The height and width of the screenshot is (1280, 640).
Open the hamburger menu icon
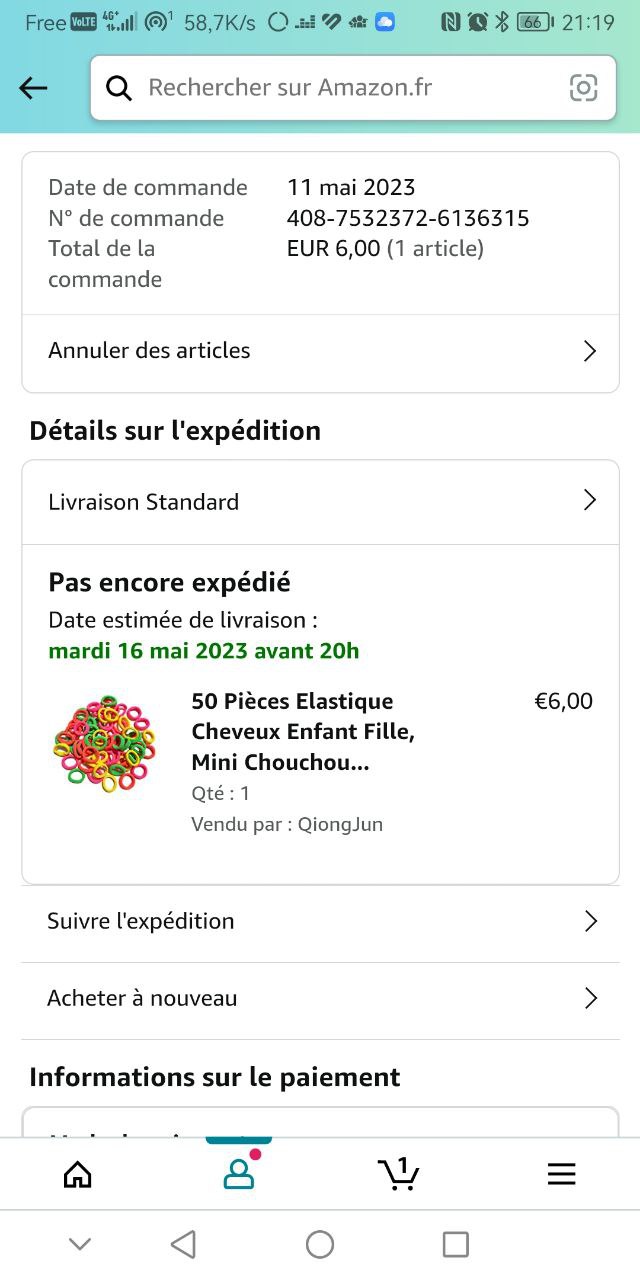tap(561, 1174)
